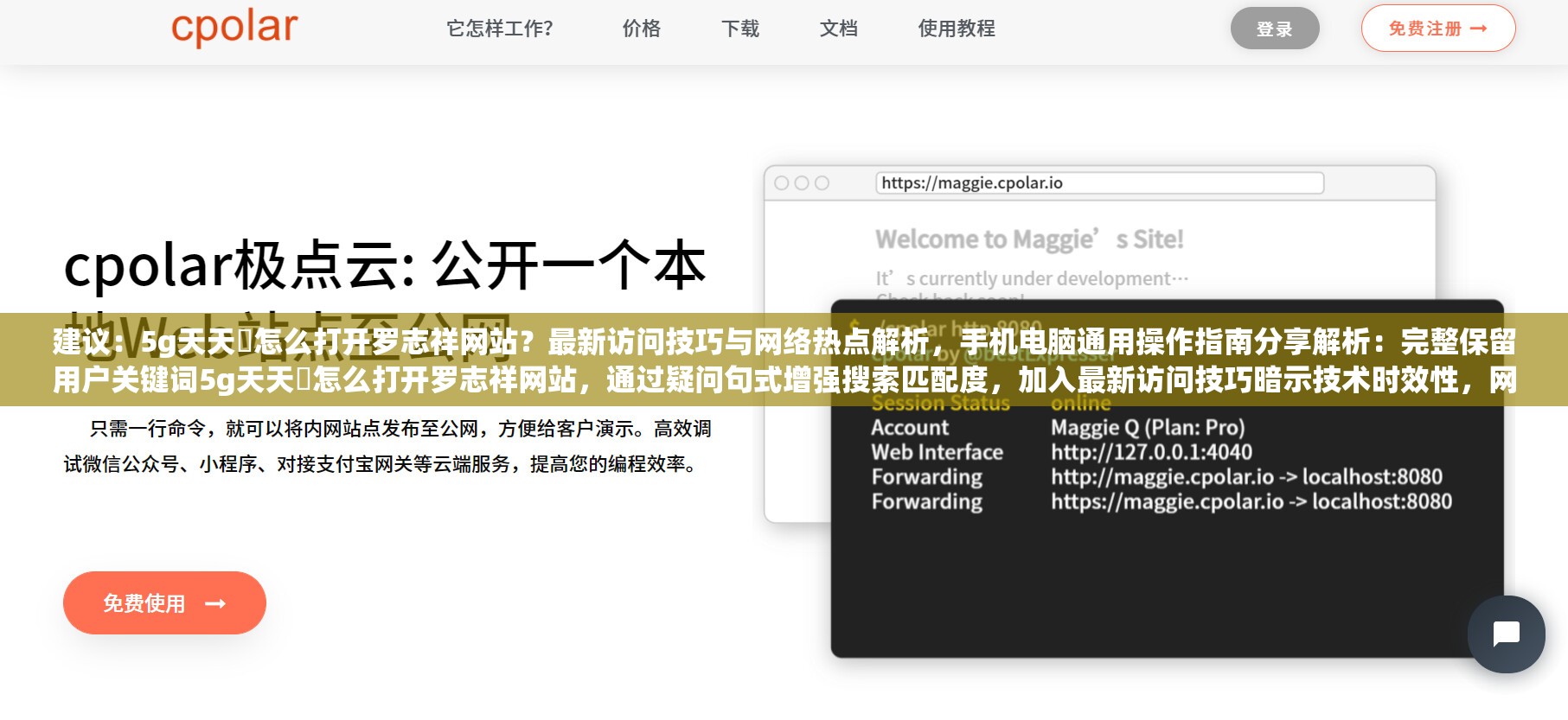Click the Welcome to Maggie's Site! heading
The width and height of the screenshot is (1568, 720).
point(1029,239)
